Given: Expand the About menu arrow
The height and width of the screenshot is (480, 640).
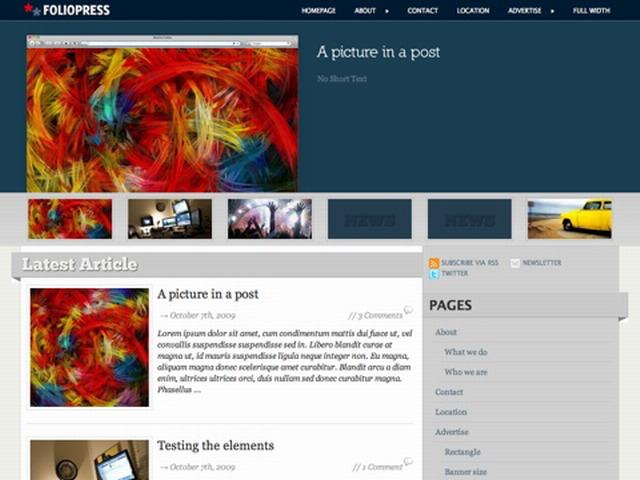Looking at the screenshot, I should [387, 11].
